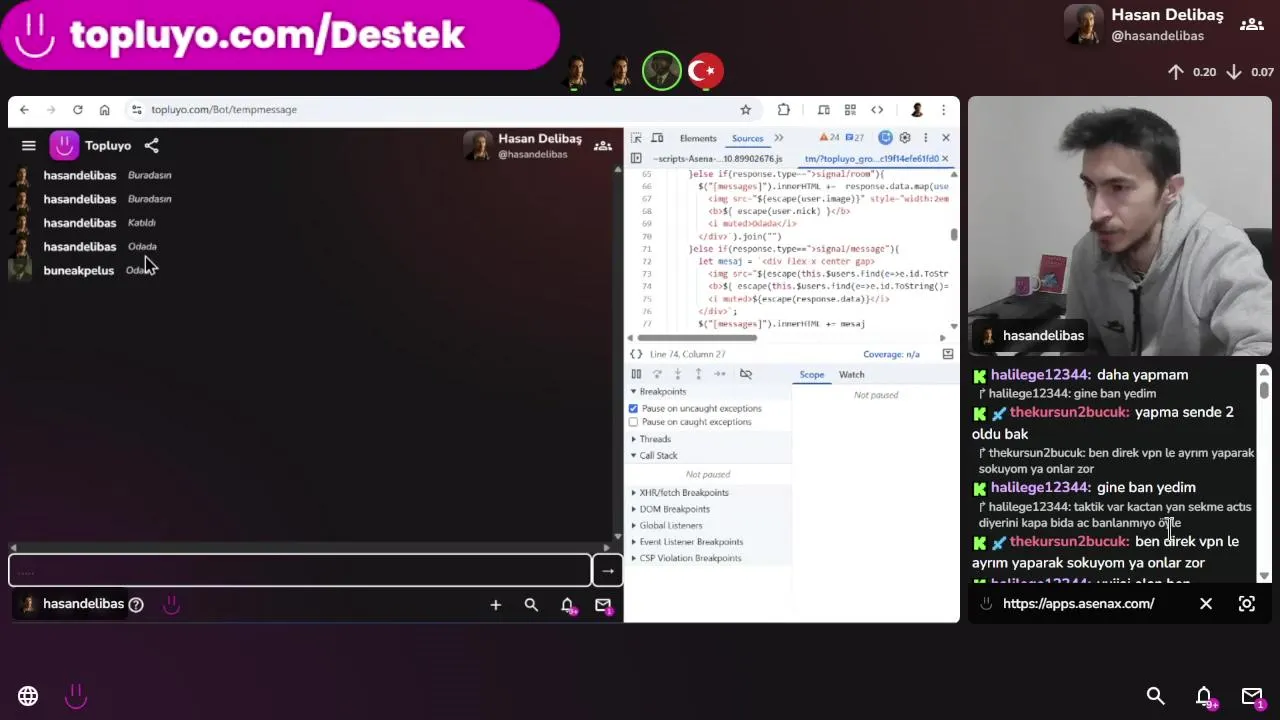Switch to the Elements tab
Screen dimensions: 1280x720
click(698, 138)
